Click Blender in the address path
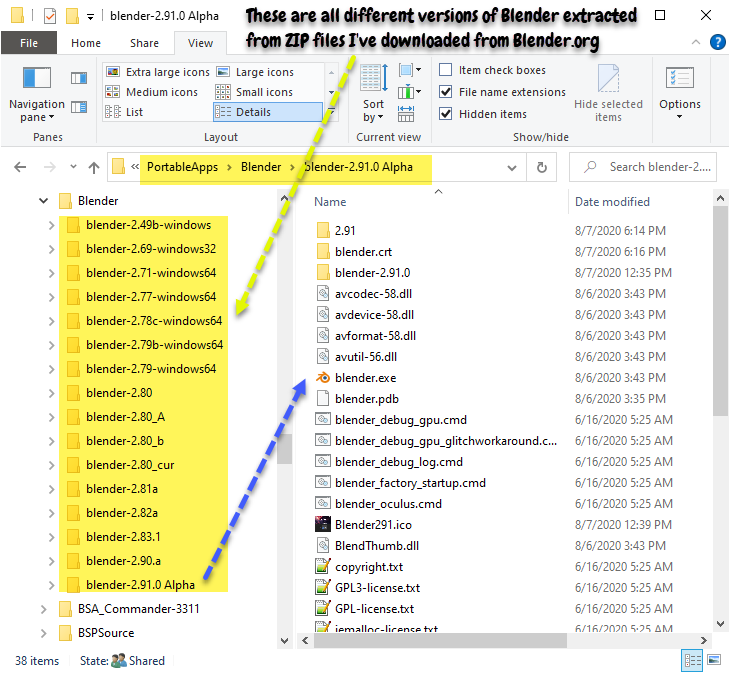Viewport: 730px width, 673px height. click(261, 167)
